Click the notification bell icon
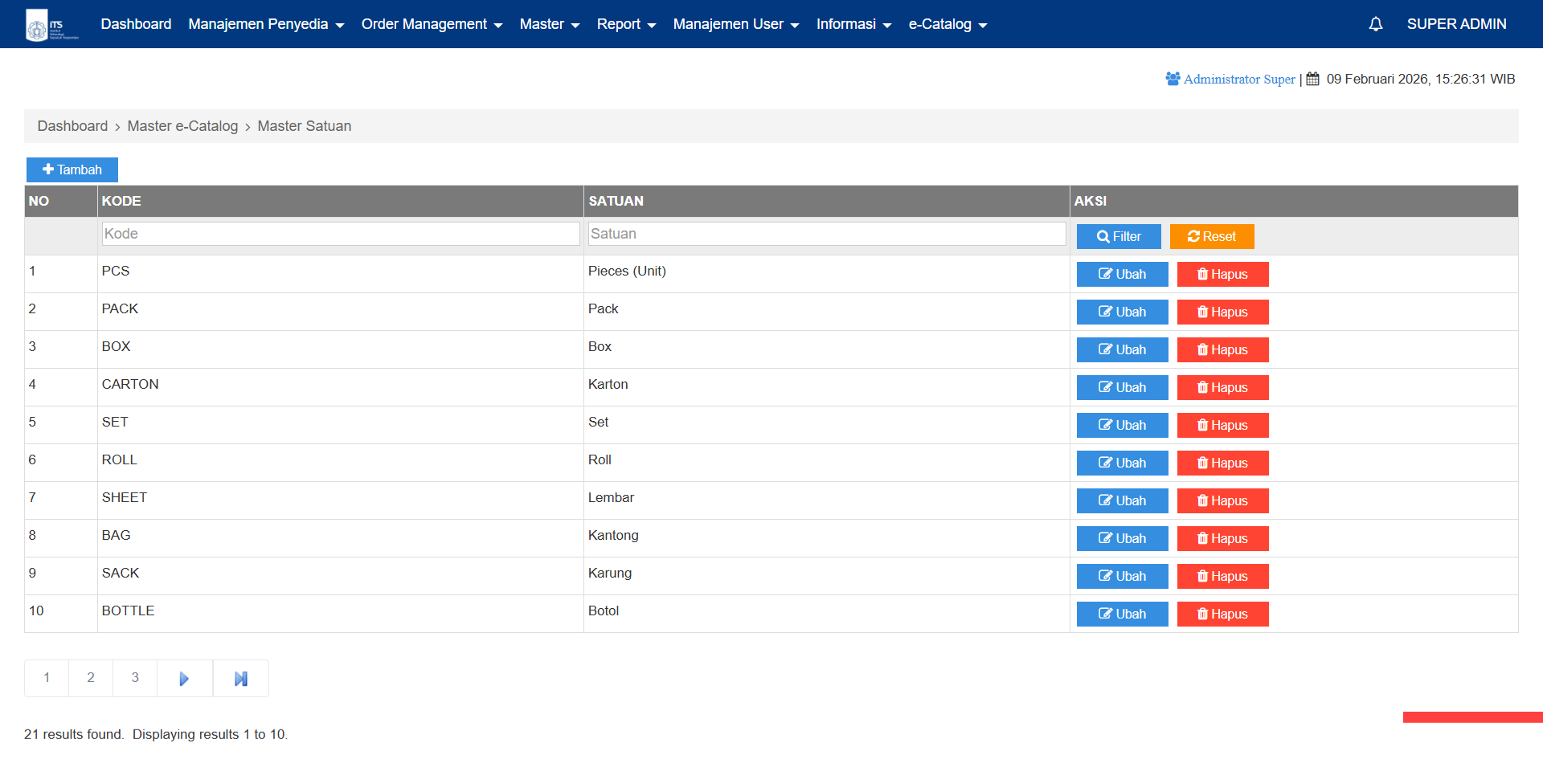Image resolution: width=1543 pixels, height=784 pixels. click(1375, 24)
